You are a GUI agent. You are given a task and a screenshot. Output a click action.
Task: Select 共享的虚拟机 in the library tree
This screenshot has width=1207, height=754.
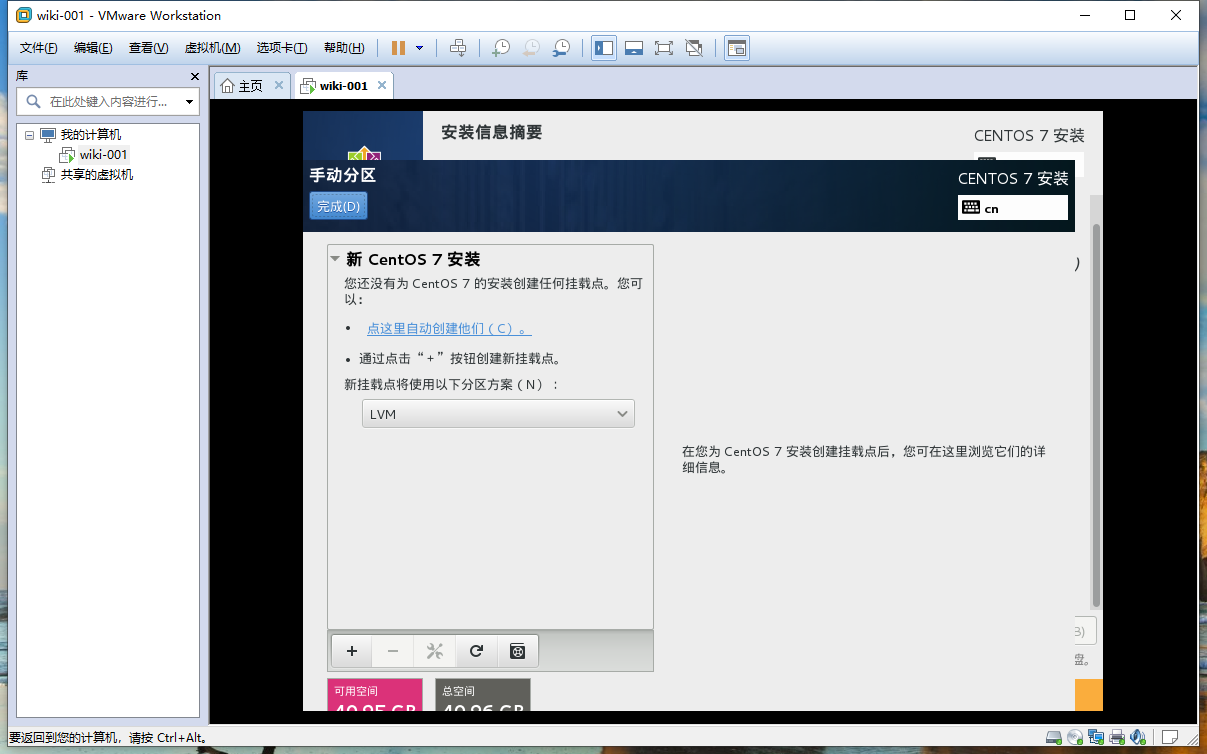[x=96, y=175]
